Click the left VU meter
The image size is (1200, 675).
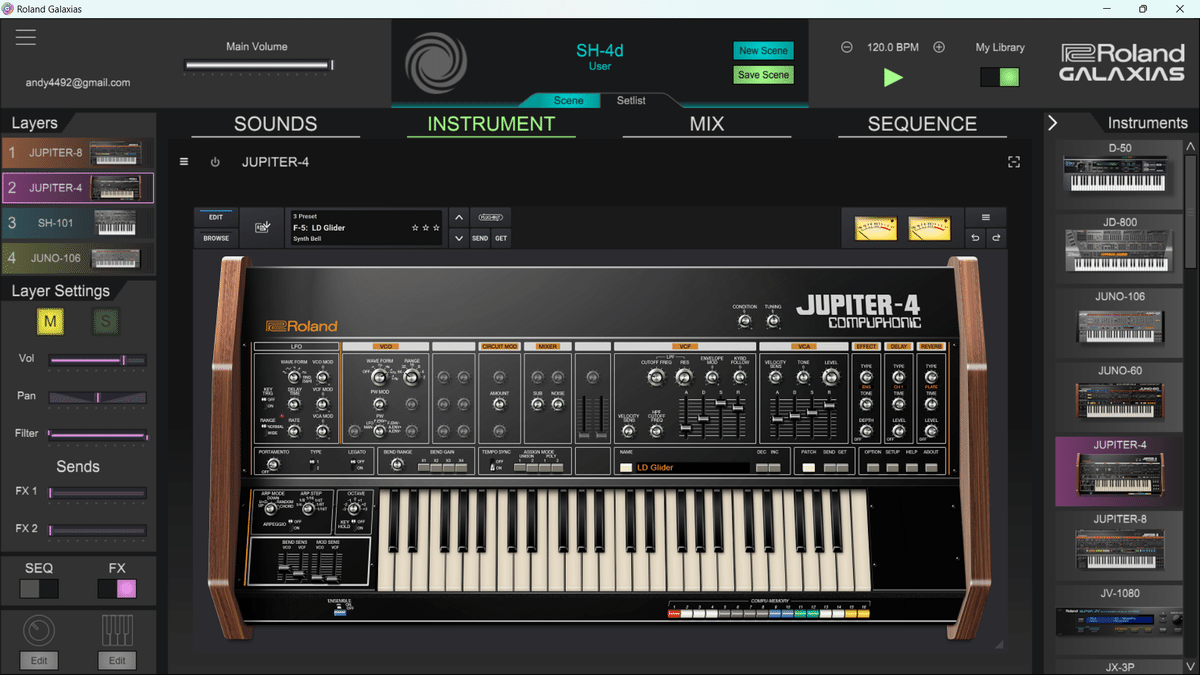click(x=875, y=228)
